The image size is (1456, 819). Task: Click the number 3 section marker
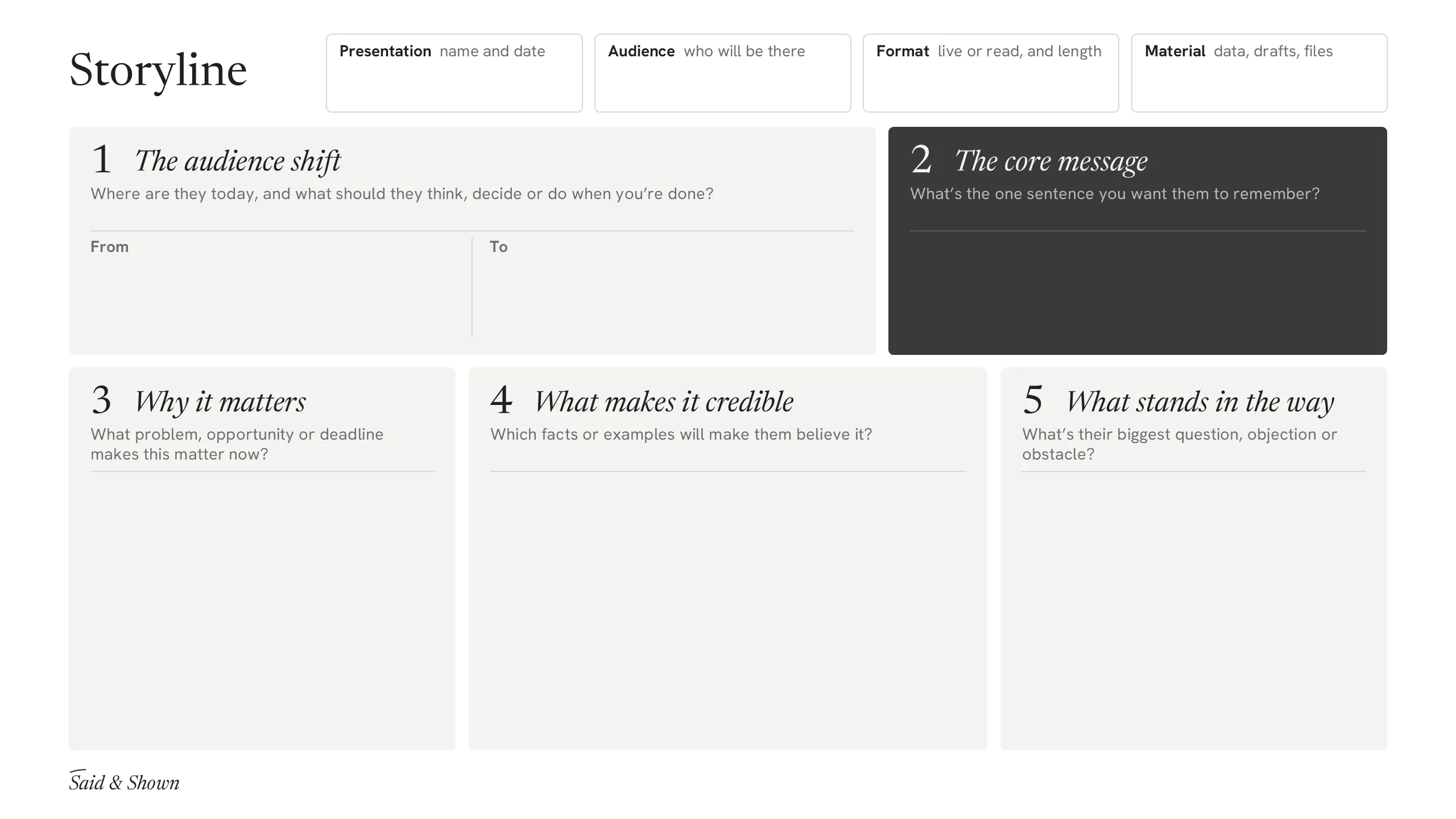101,400
